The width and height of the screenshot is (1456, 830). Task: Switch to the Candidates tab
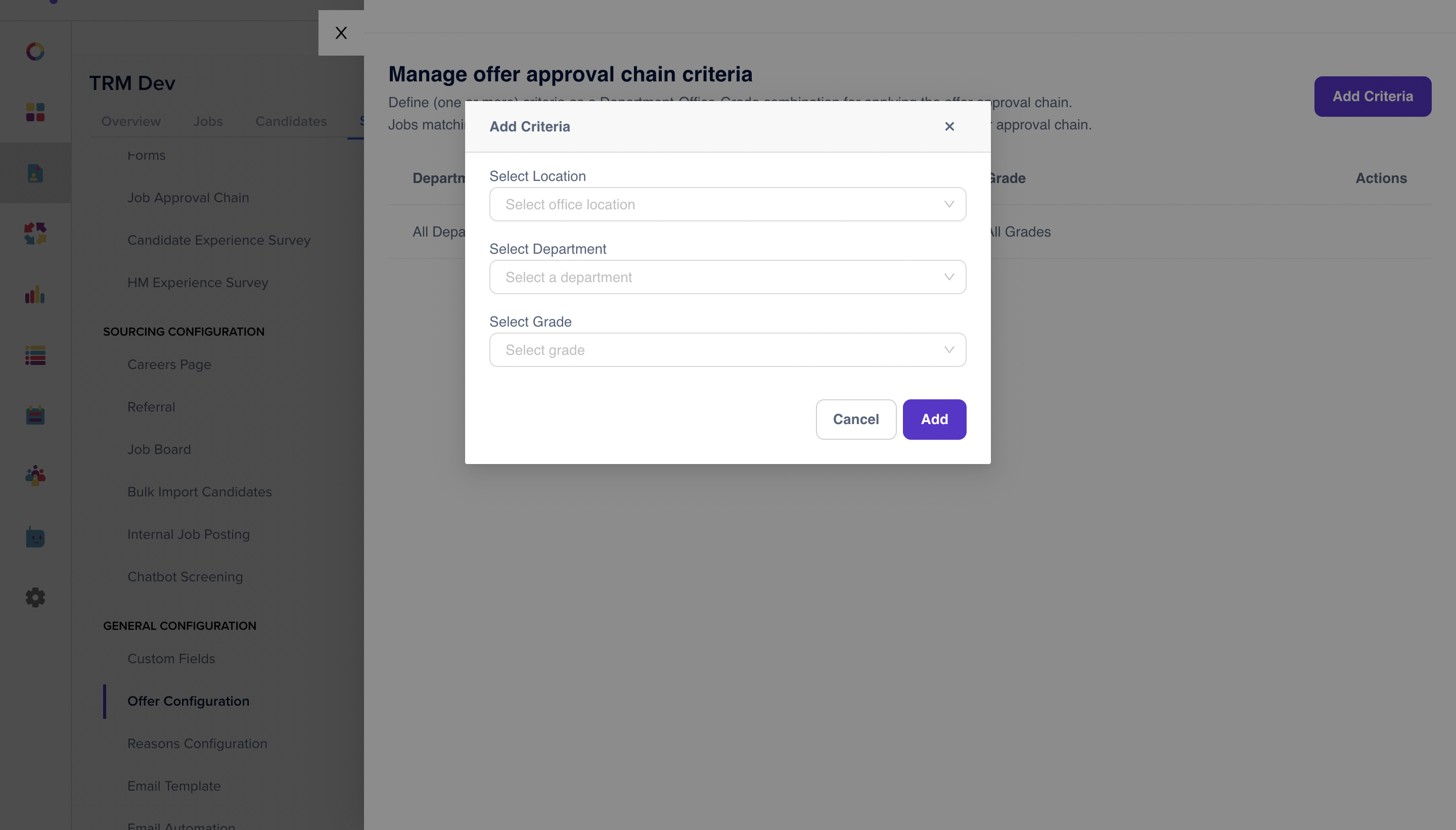[x=291, y=121]
